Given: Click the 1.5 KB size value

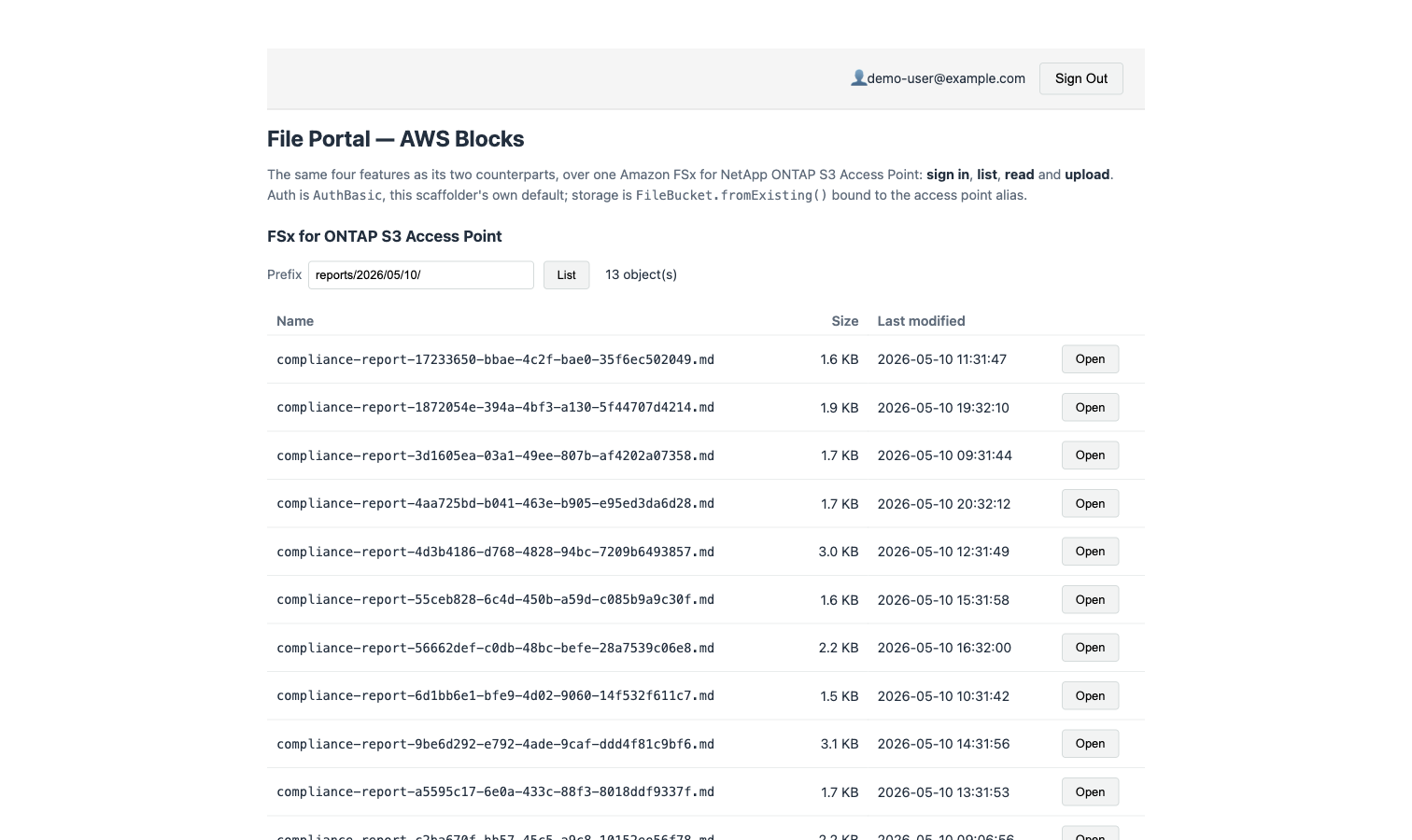Looking at the screenshot, I should click(x=840, y=695).
